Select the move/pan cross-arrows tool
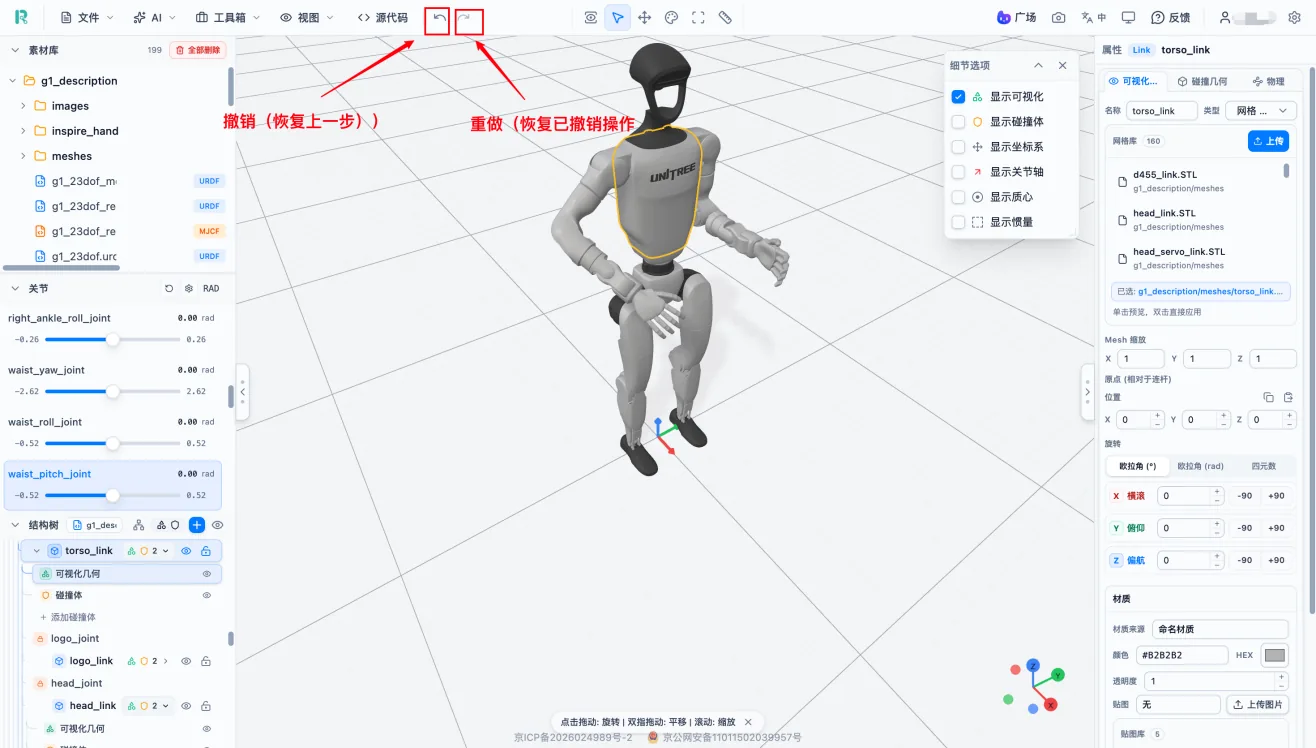The height and width of the screenshot is (748, 1316). coord(645,18)
